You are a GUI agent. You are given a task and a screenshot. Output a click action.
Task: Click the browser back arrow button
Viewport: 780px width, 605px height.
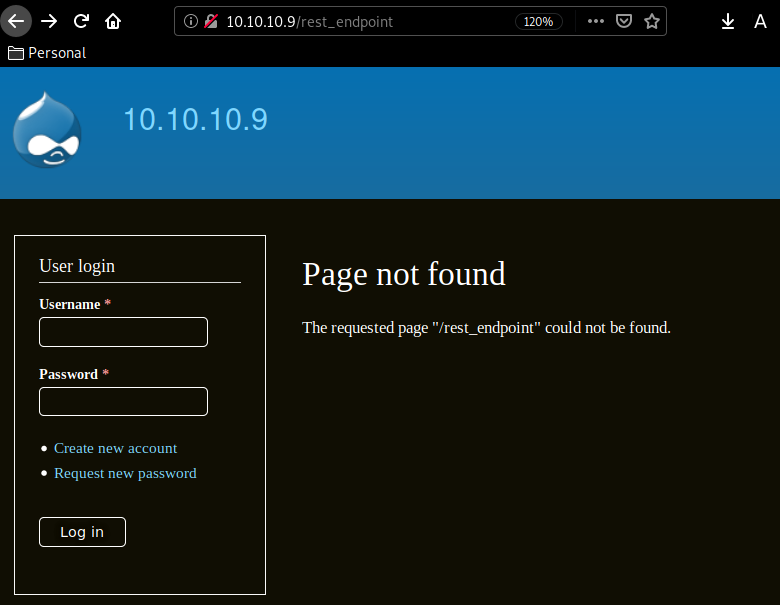(17, 21)
